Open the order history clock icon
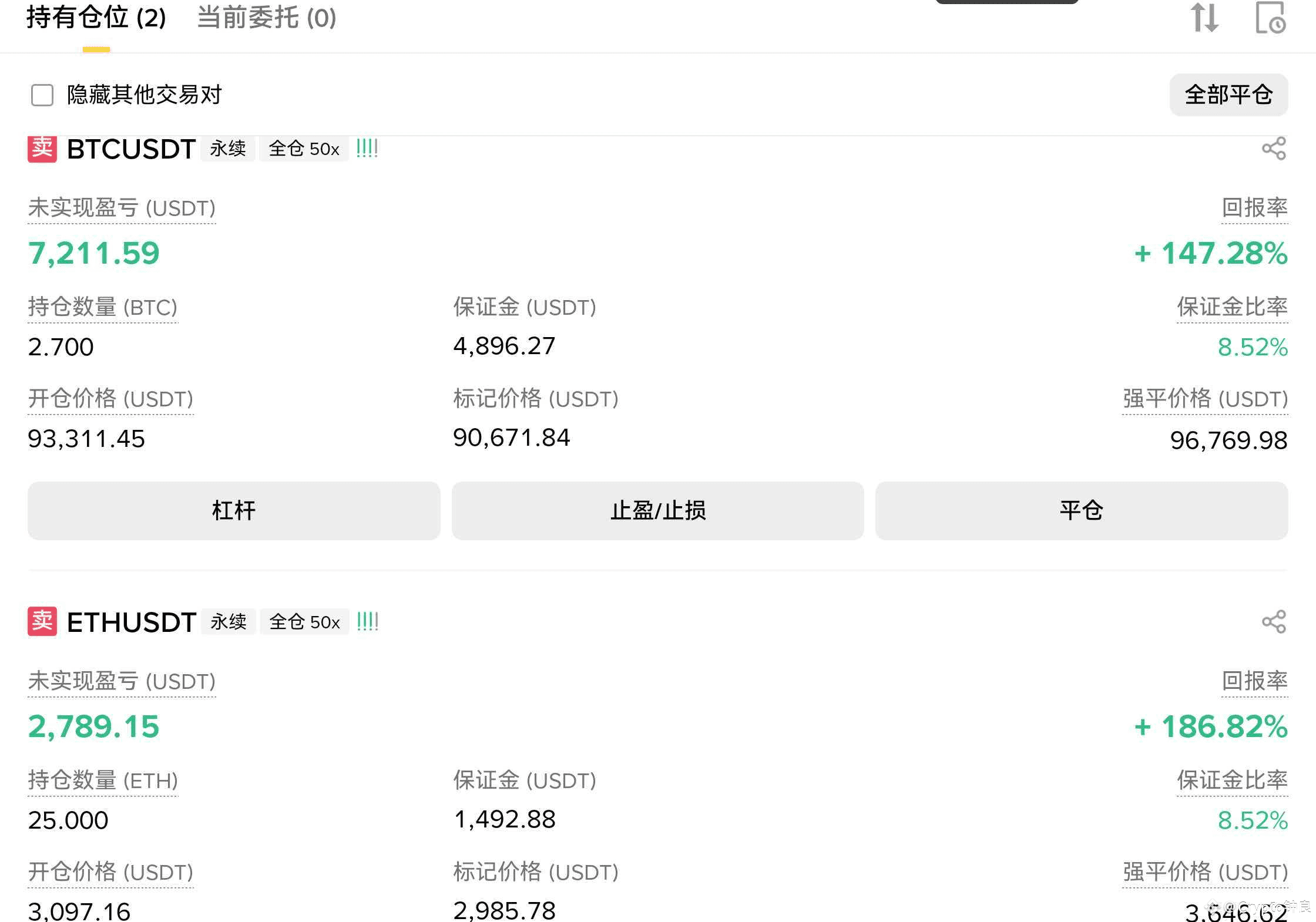The width and height of the screenshot is (1316, 922). (x=1271, y=18)
